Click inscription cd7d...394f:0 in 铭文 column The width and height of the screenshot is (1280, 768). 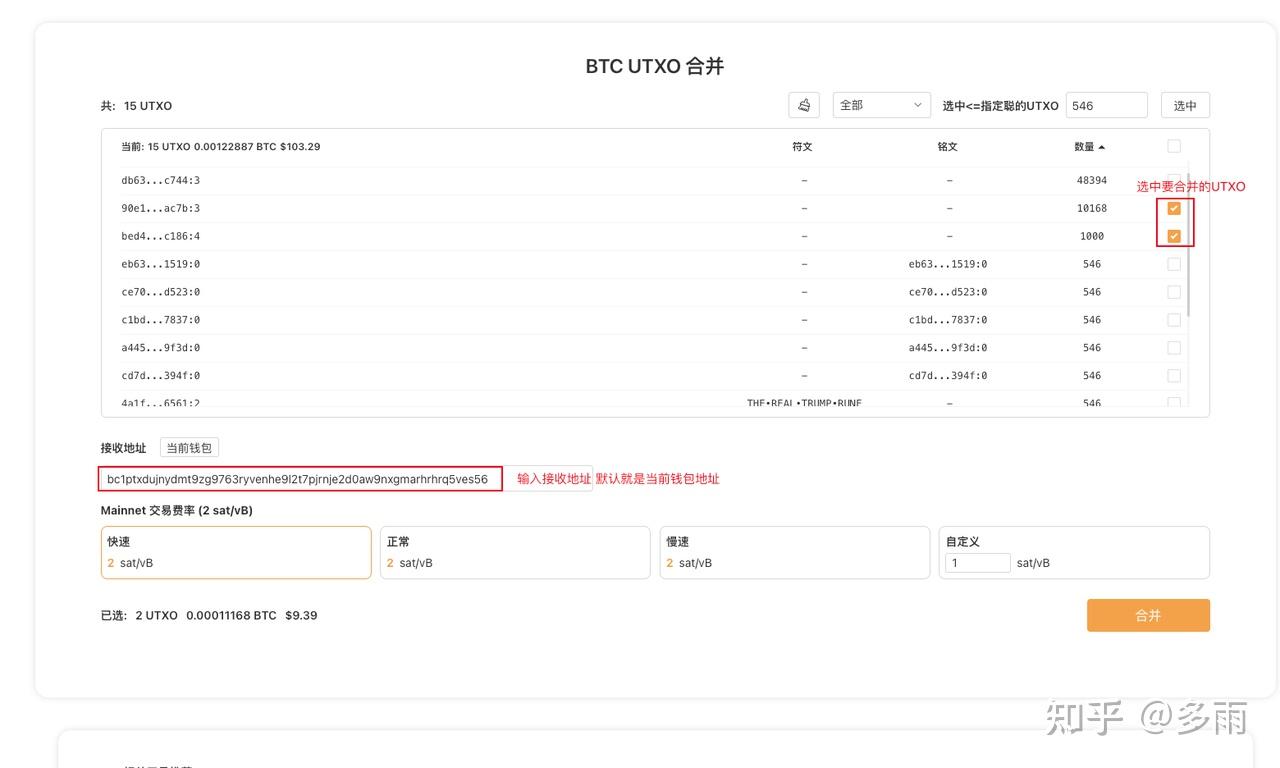point(948,376)
